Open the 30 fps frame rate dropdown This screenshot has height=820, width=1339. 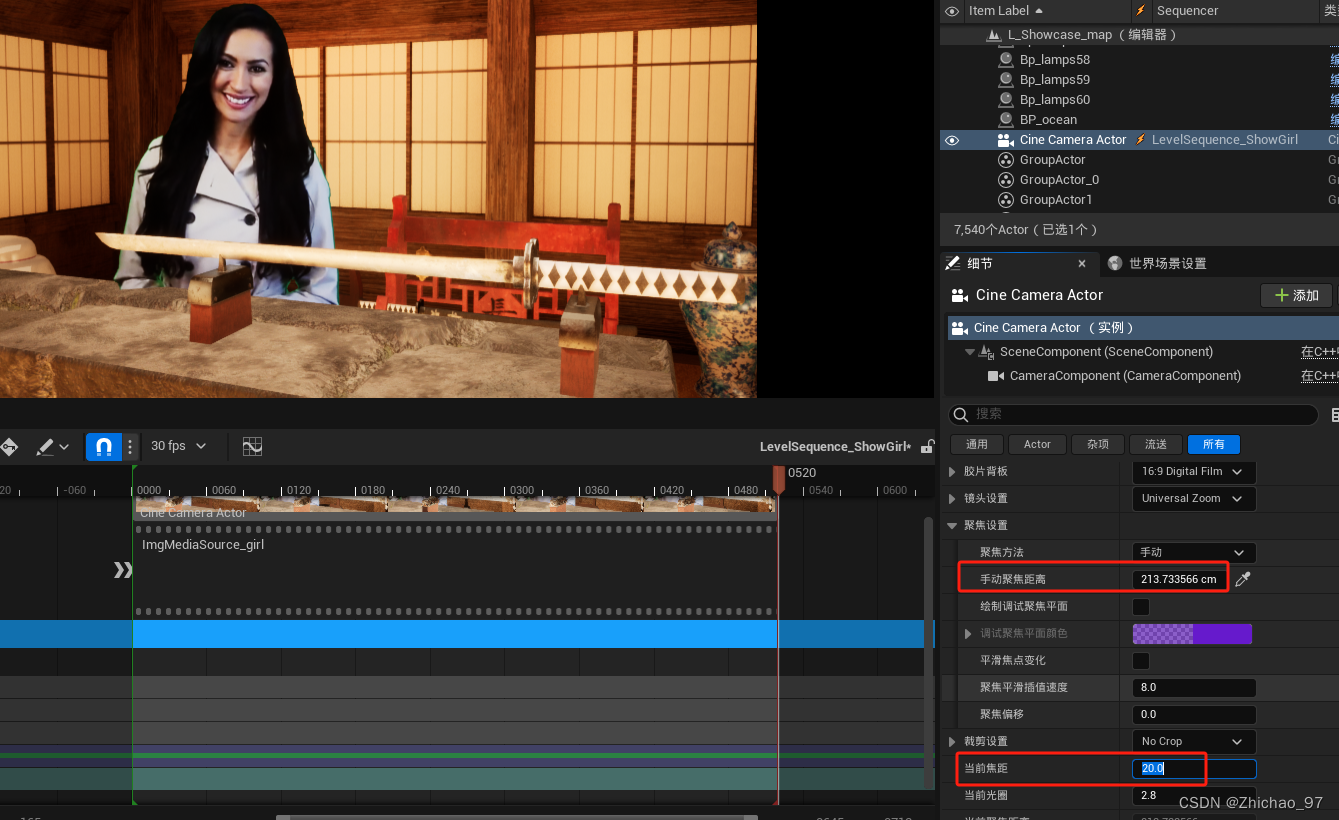(x=178, y=446)
